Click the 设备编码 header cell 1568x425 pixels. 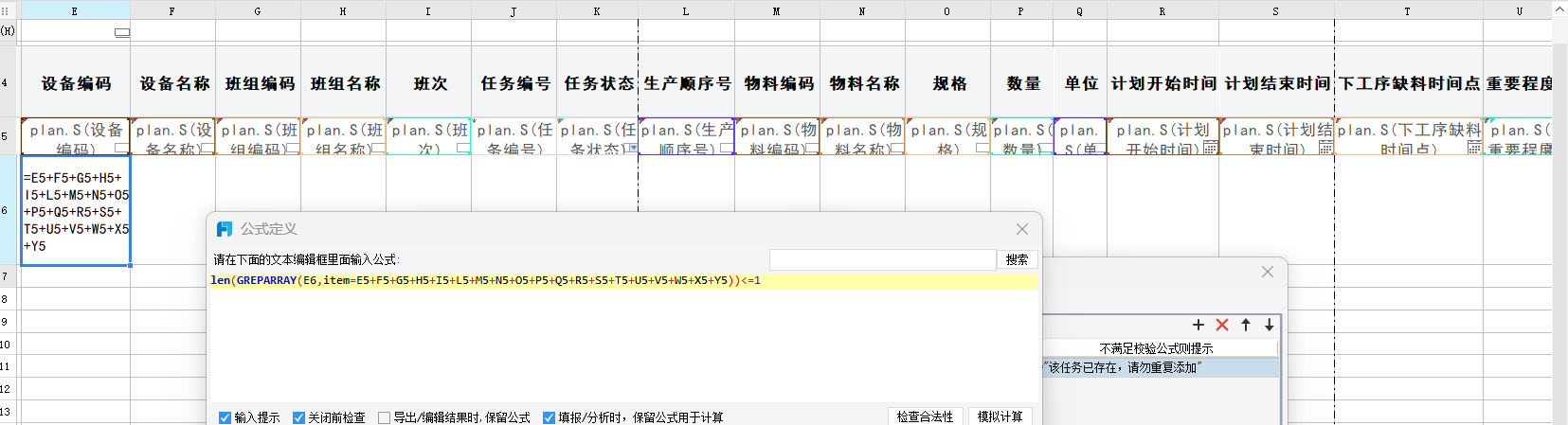click(x=76, y=83)
